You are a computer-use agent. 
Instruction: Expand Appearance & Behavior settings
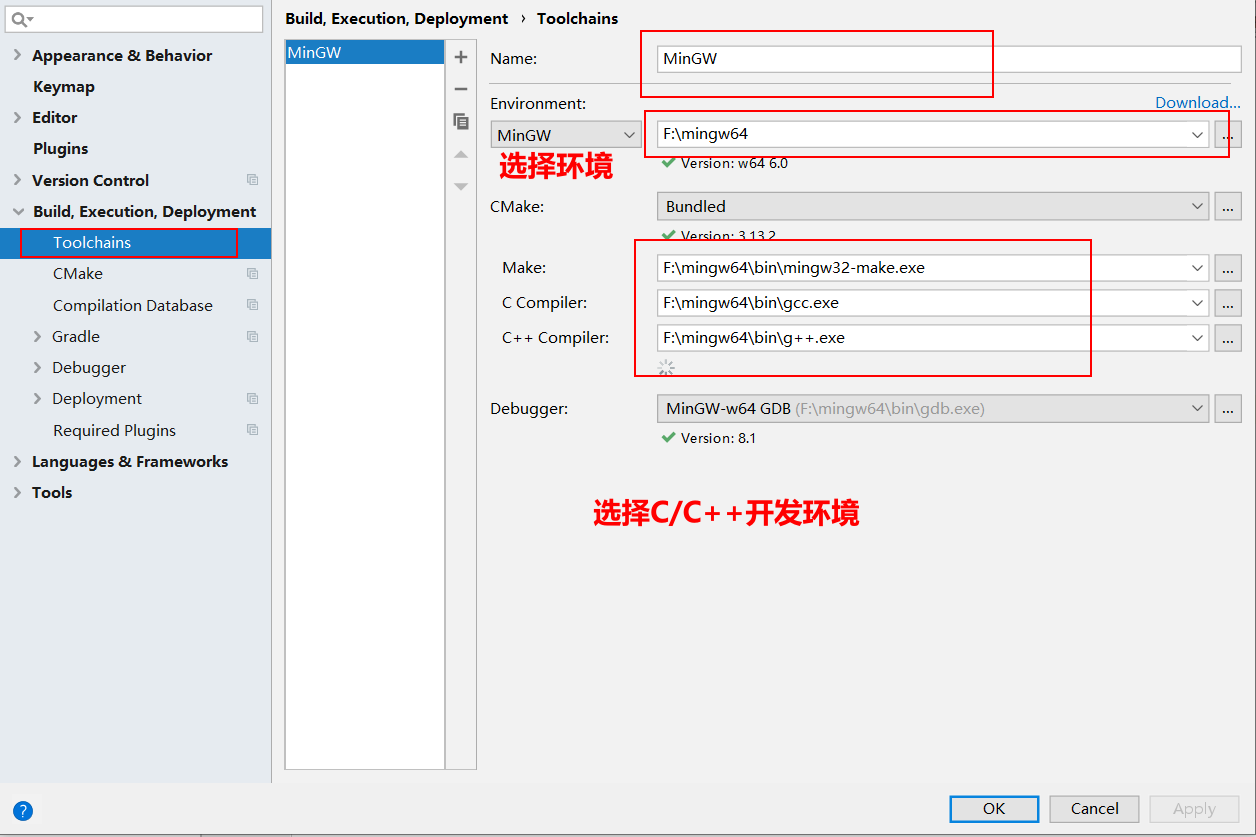pyautogui.click(x=17, y=55)
